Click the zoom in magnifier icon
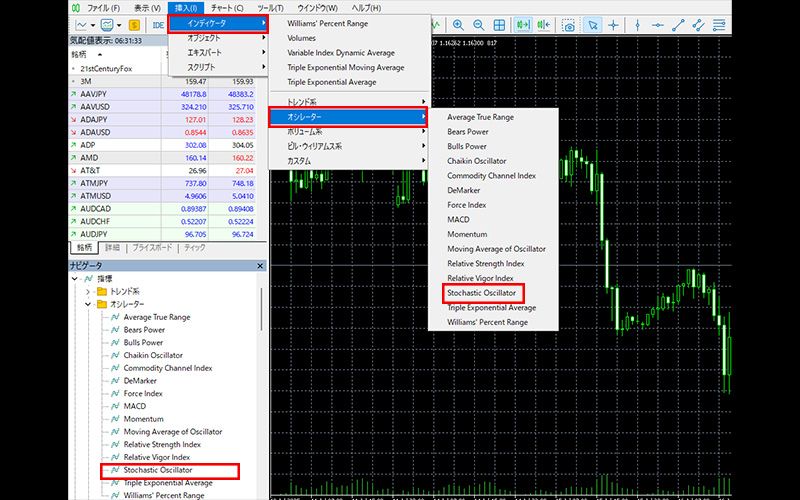 [x=458, y=25]
